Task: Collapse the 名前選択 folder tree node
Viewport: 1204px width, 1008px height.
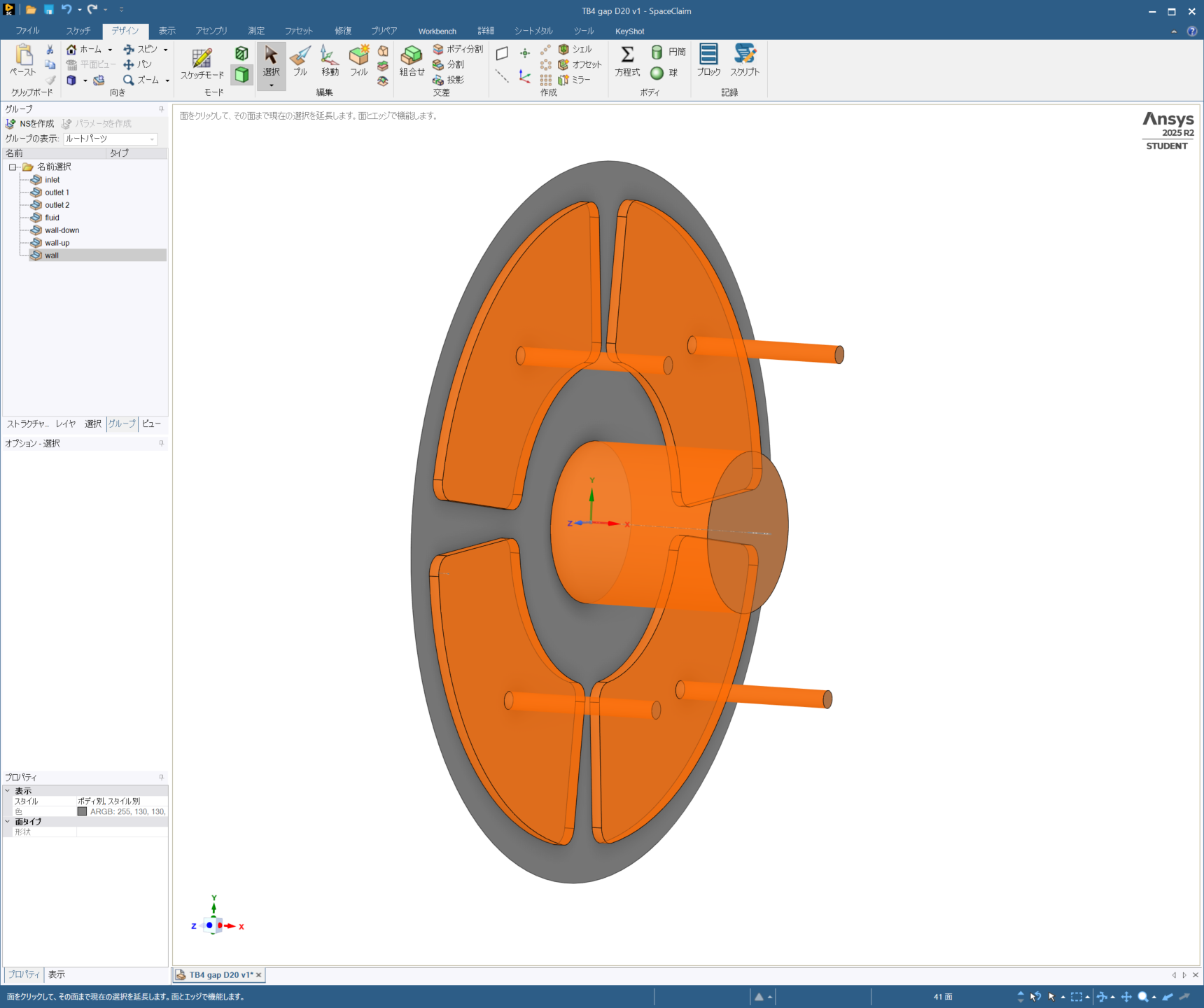Action: click(13, 167)
